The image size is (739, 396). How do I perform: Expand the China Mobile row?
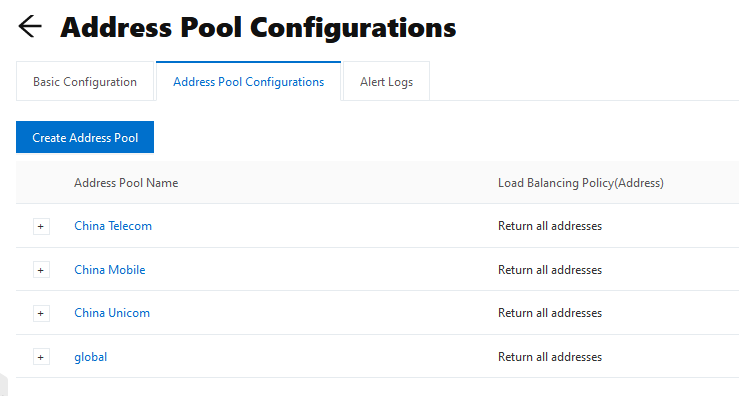[x=41, y=270]
